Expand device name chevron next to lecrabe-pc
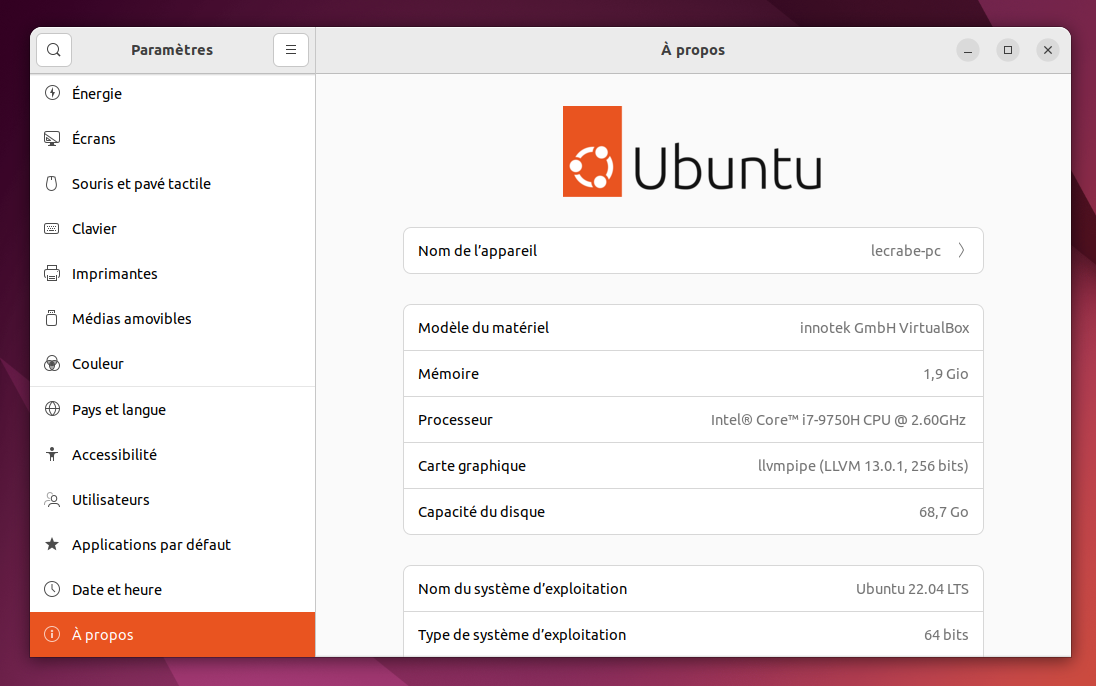The image size is (1096, 686). click(962, 250)
